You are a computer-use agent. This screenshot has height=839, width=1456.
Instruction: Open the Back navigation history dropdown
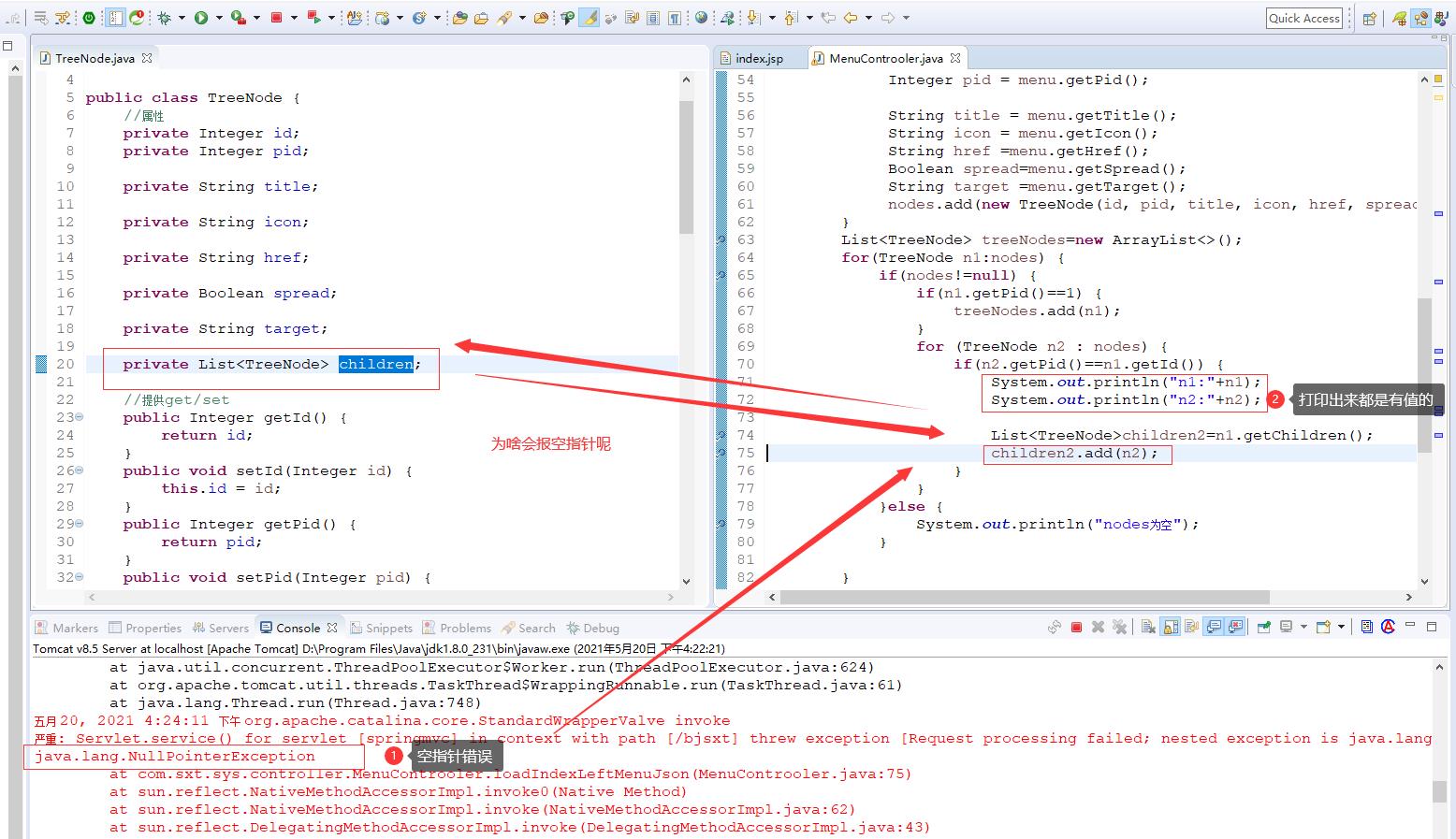pos(868,17)
